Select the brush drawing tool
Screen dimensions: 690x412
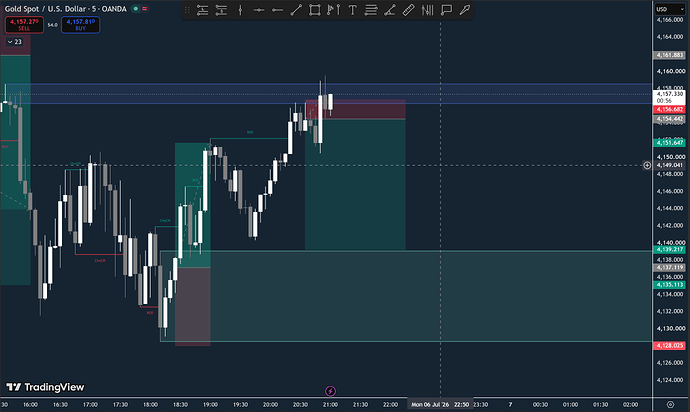465,10
